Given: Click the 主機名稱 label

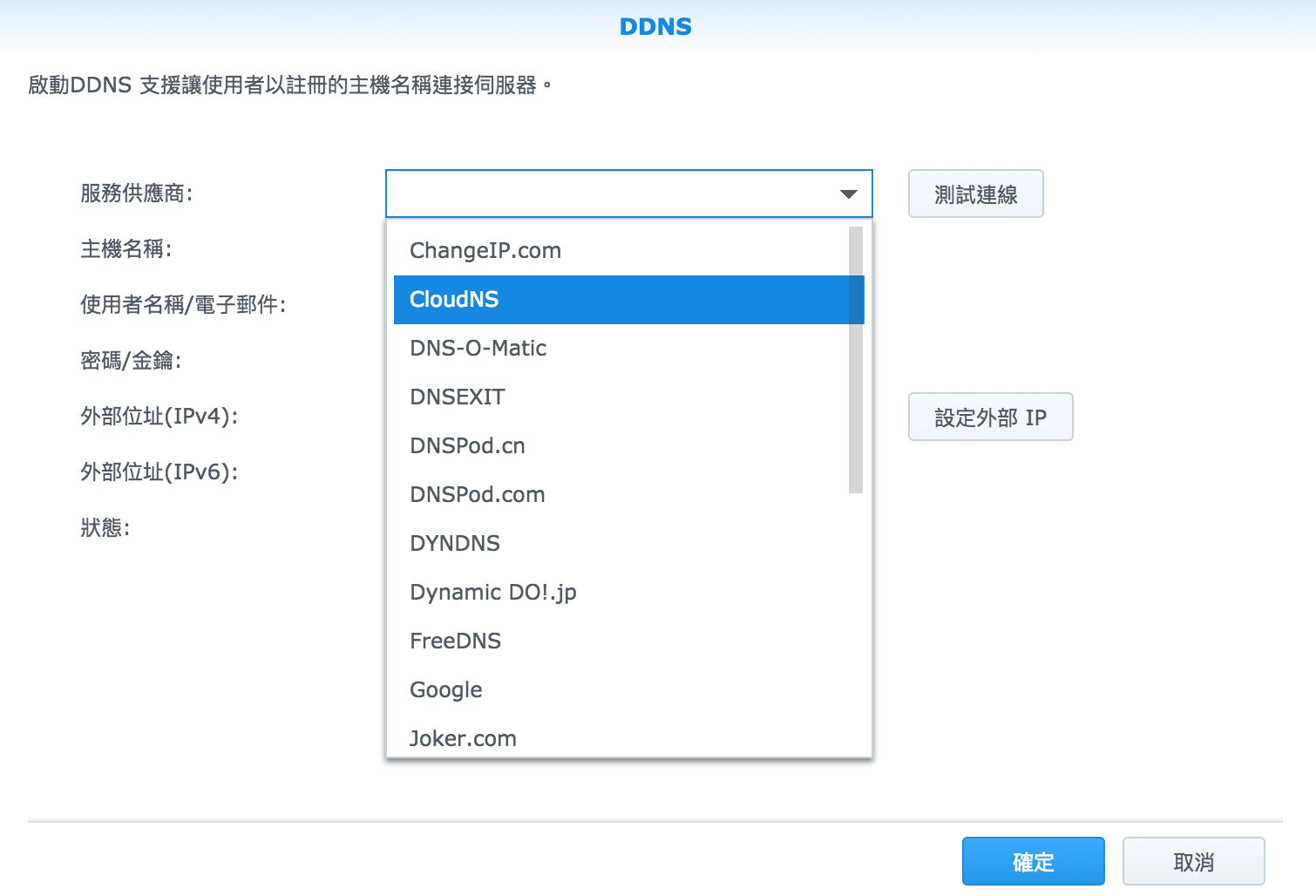Looking at the screenshot, I should [126, 249].
